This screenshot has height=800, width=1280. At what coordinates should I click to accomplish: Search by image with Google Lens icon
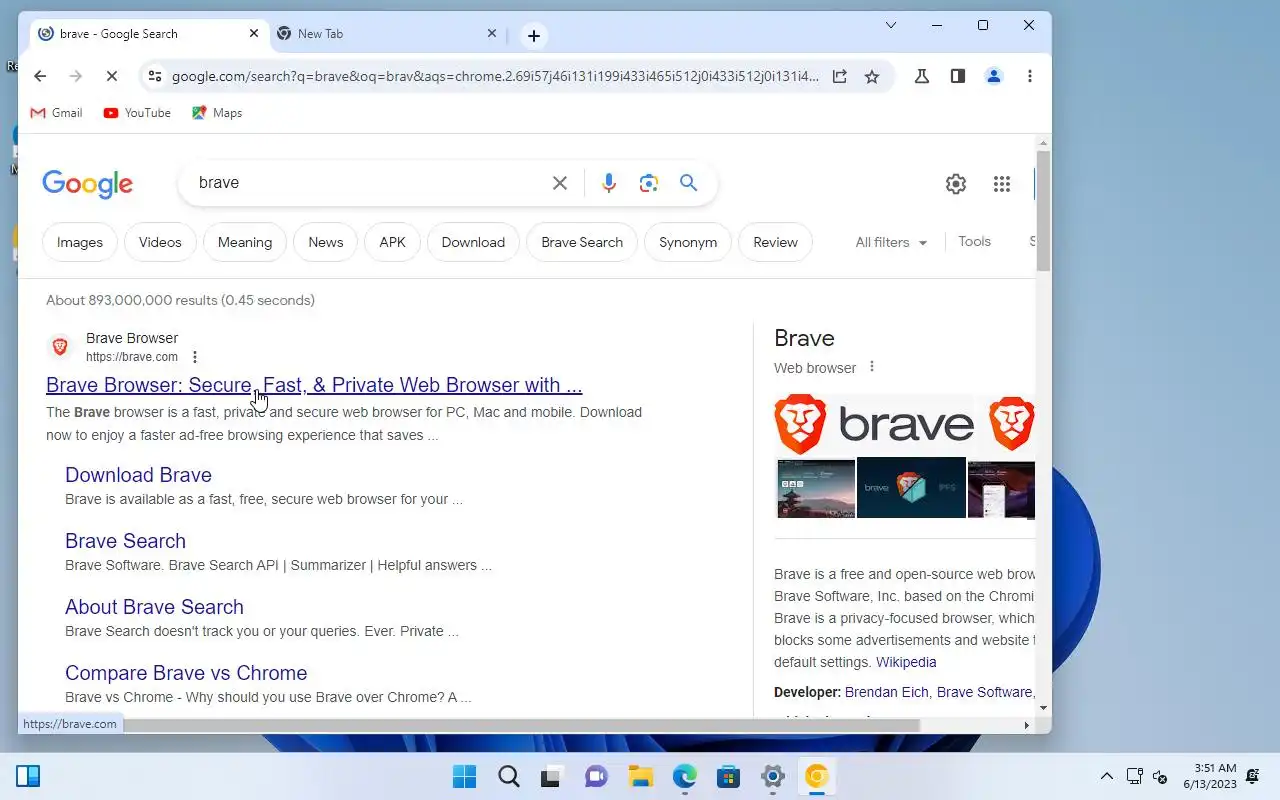point(649,183)
